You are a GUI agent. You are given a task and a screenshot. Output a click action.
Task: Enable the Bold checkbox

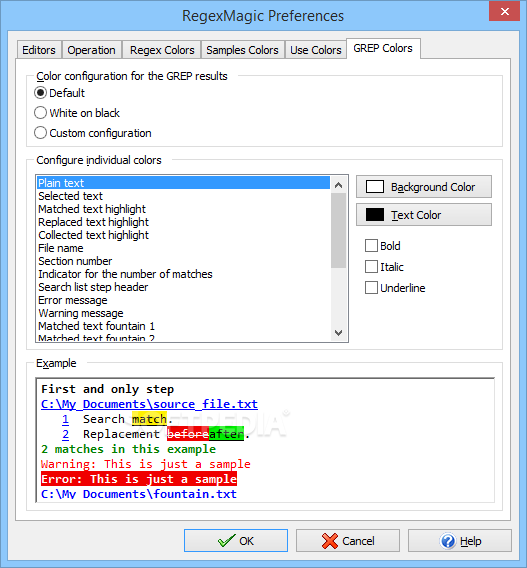371,246
